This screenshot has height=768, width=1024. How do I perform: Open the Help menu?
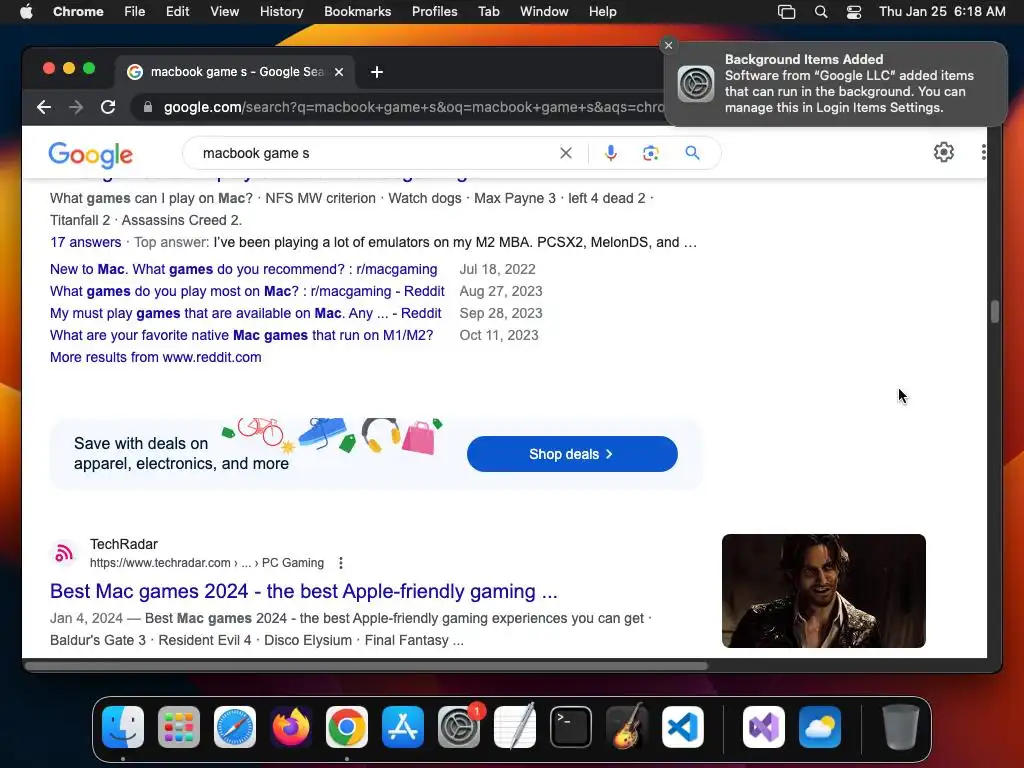click(602, 12)
